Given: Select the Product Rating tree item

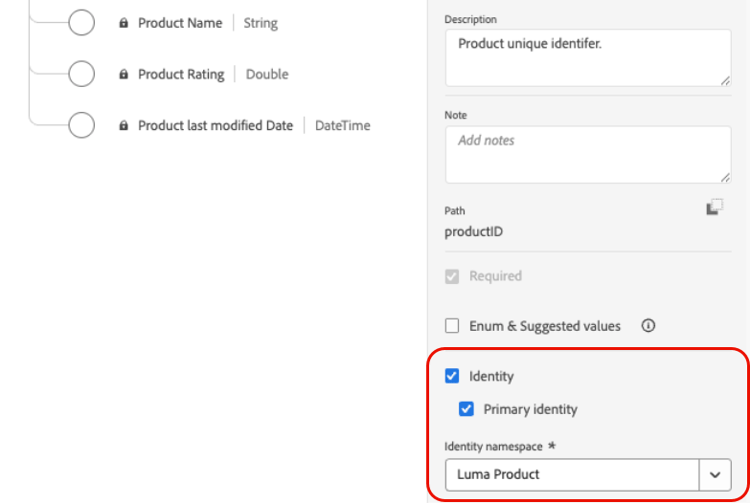Looking at the screenshot, I should (x=182, y=74).
